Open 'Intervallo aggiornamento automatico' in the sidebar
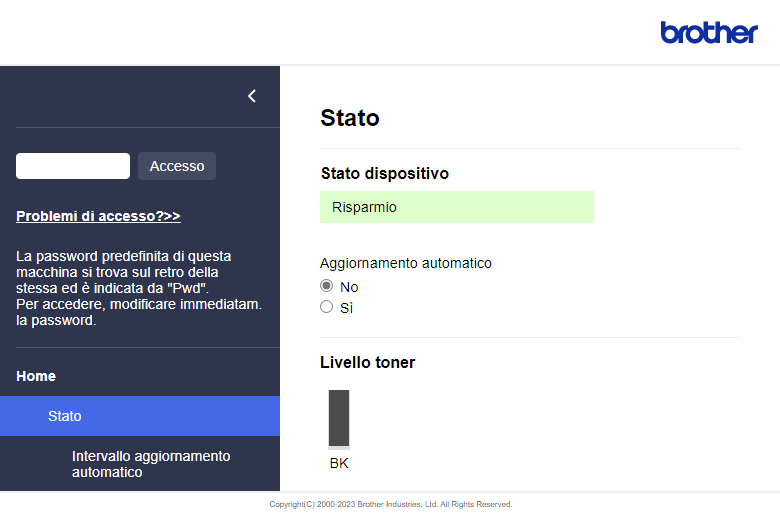This screenshot has height=516, width=780. 151,464
